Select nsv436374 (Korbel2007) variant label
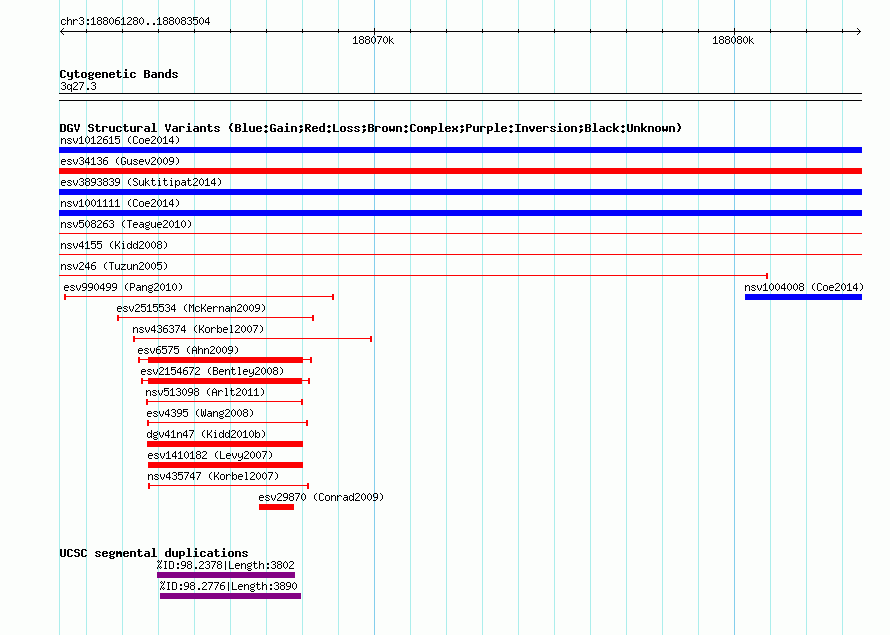 (x=198, y=329)
